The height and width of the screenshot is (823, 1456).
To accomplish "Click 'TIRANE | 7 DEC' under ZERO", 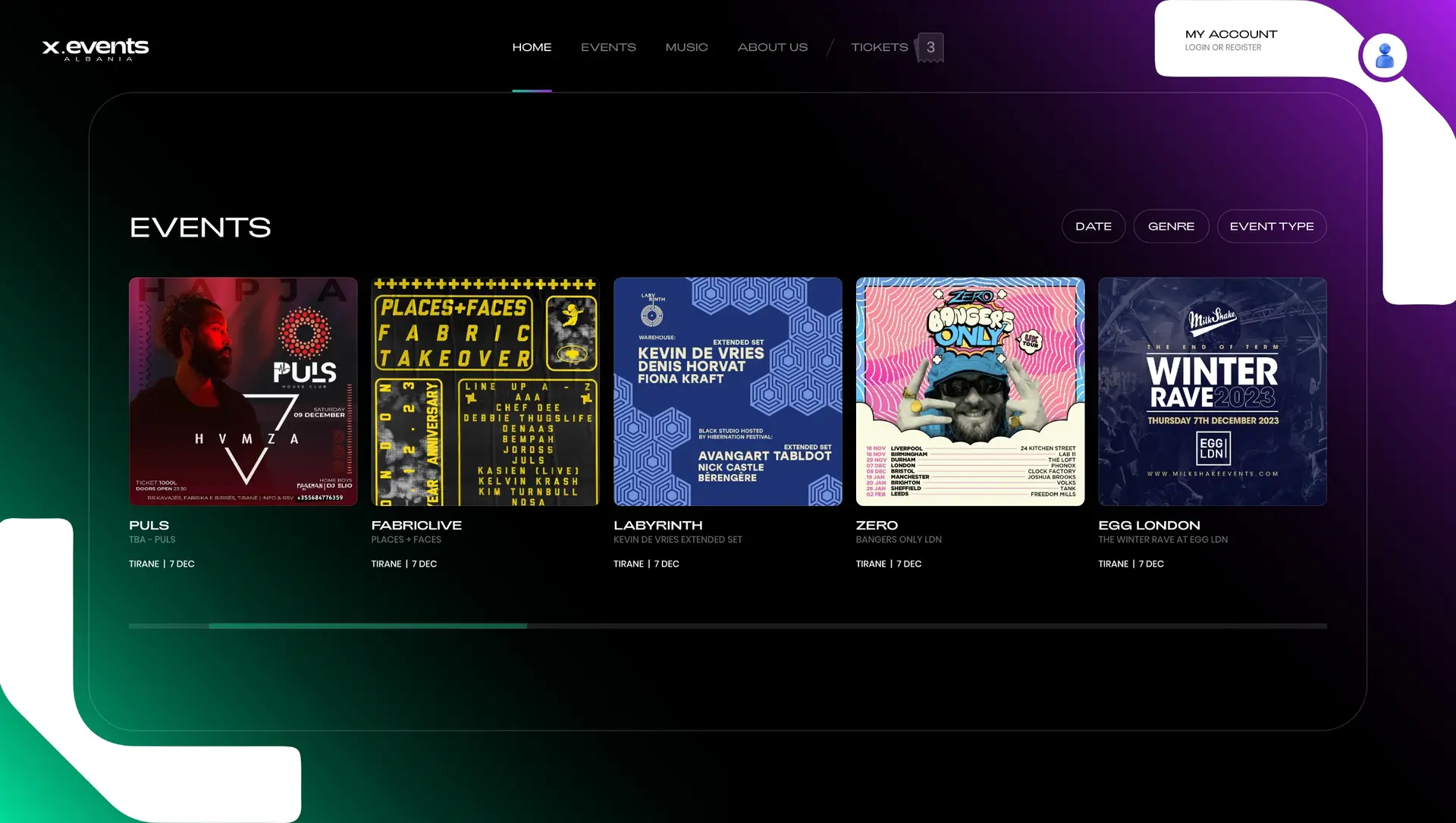I will (x=889, y=564).
